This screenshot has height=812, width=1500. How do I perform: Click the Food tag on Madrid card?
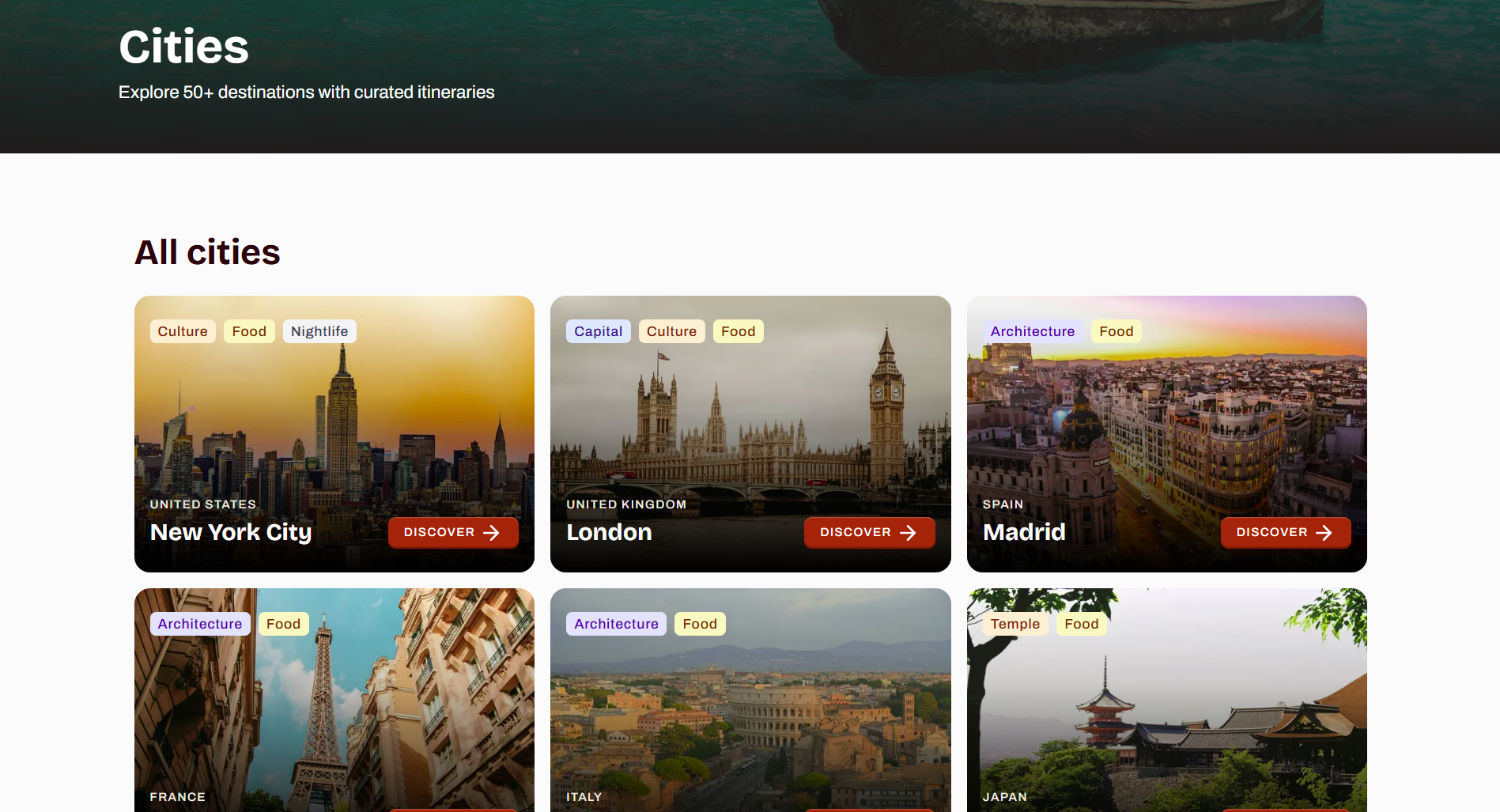point(1116,331)
